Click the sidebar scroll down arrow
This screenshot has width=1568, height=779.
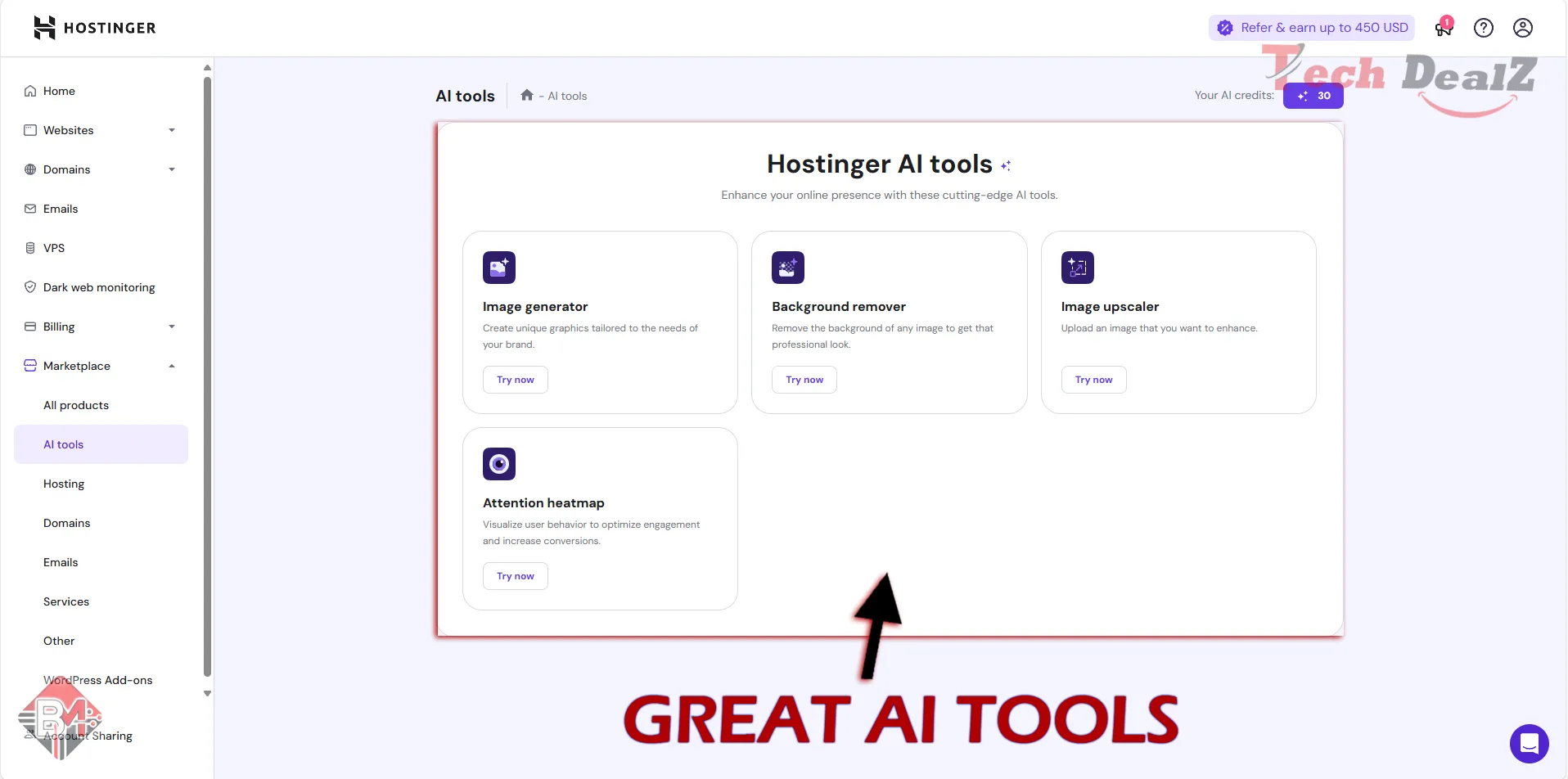(x=208, y=694)
